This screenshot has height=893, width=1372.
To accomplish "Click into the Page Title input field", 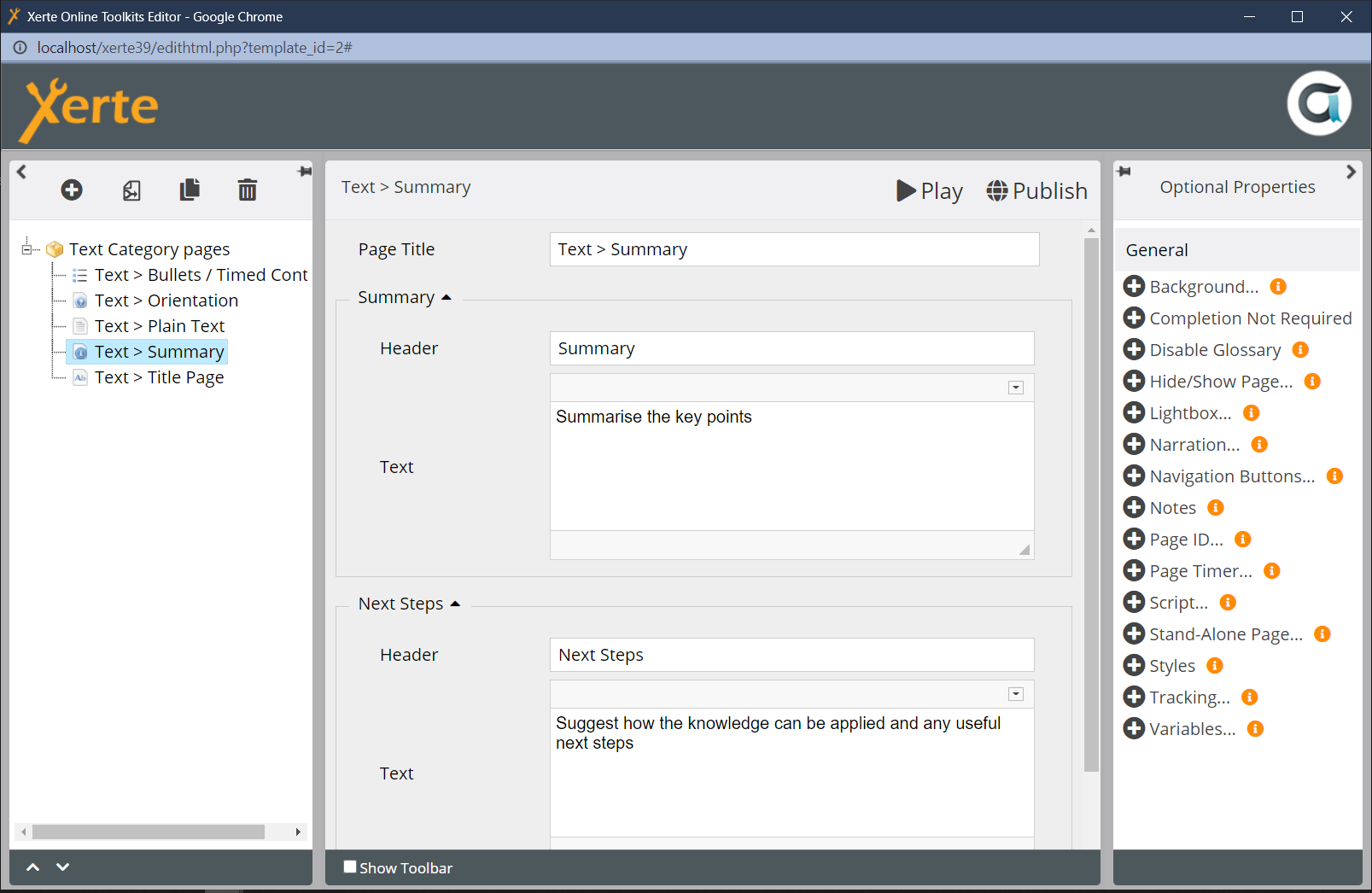I will click(794, 249).
